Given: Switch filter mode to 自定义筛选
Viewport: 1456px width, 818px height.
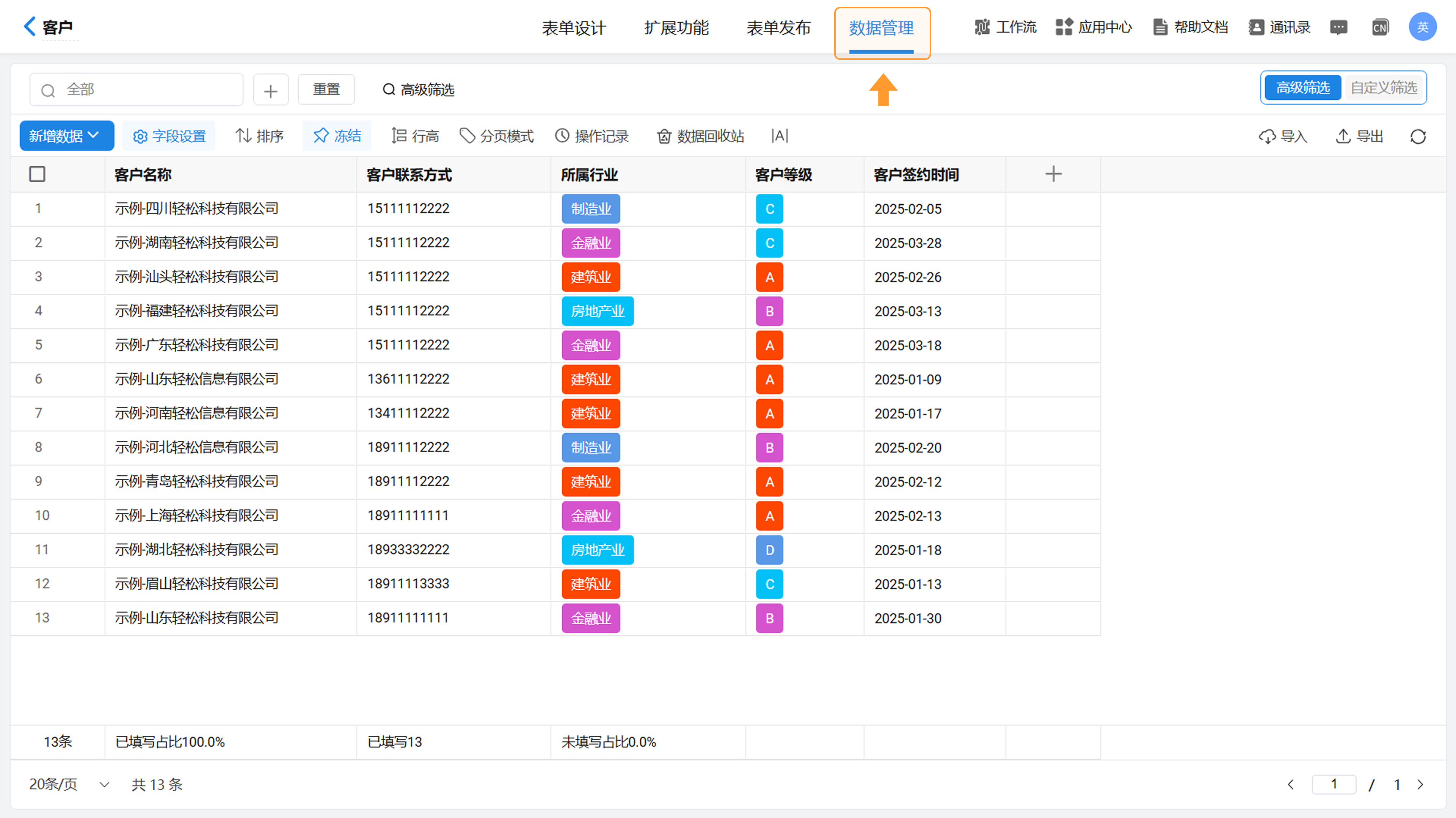Looking at the screenshot, I should point(1384,88).
